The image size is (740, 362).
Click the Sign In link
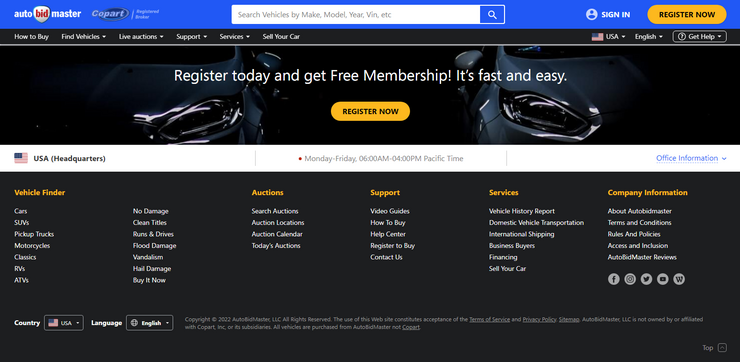point(615,15)
